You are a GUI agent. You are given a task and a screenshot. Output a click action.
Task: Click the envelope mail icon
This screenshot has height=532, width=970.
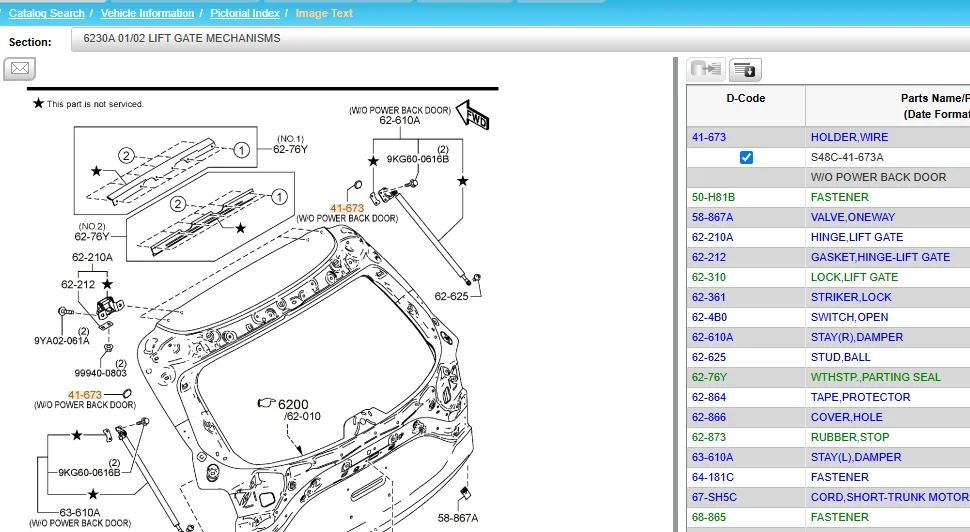point(20,69)
